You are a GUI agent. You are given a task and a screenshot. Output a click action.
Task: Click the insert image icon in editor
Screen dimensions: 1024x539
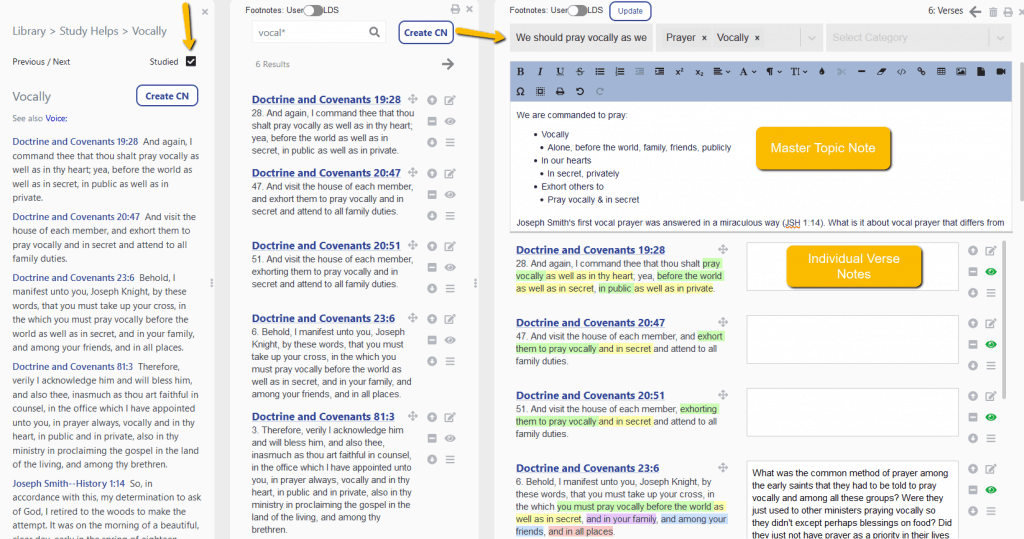(x=960, y=71)
